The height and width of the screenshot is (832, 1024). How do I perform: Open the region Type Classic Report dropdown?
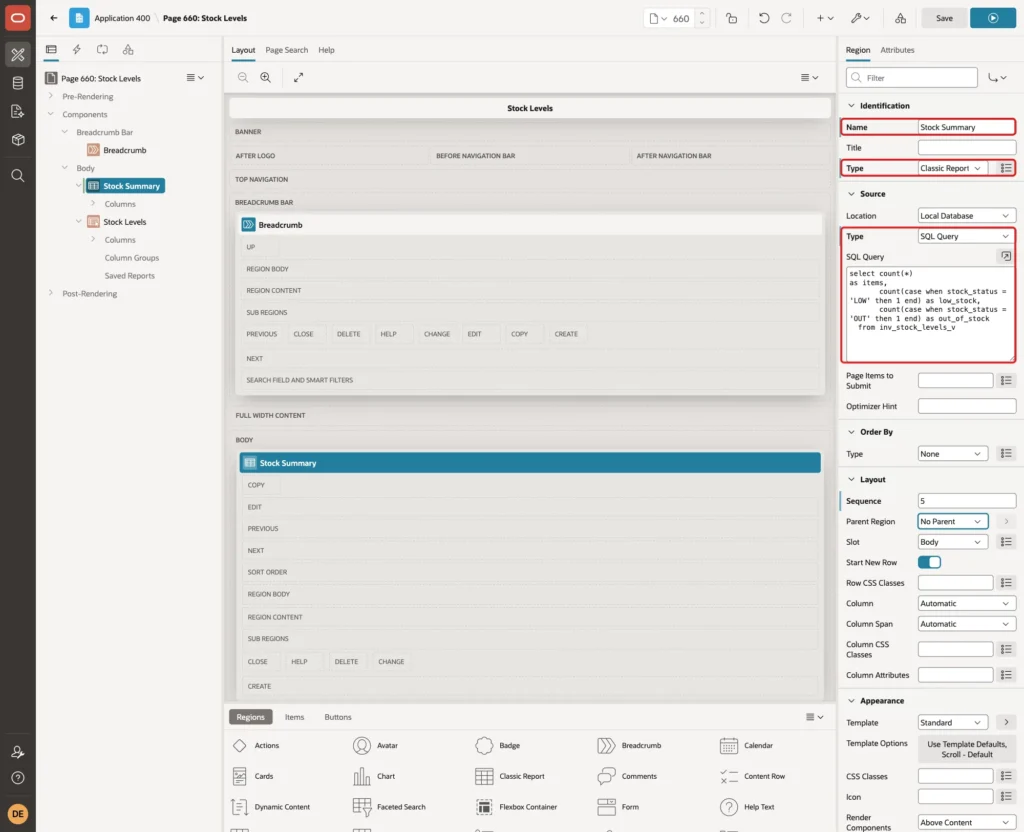coord(952,168)
